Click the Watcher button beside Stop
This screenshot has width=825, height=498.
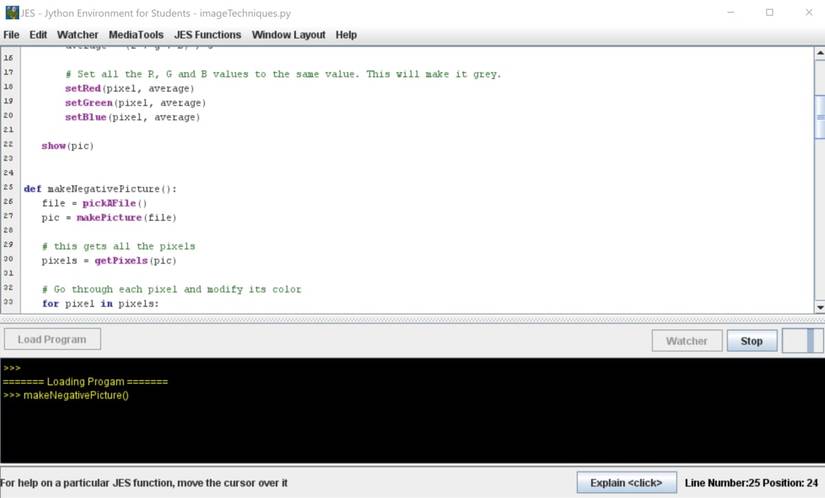(687, 341)
